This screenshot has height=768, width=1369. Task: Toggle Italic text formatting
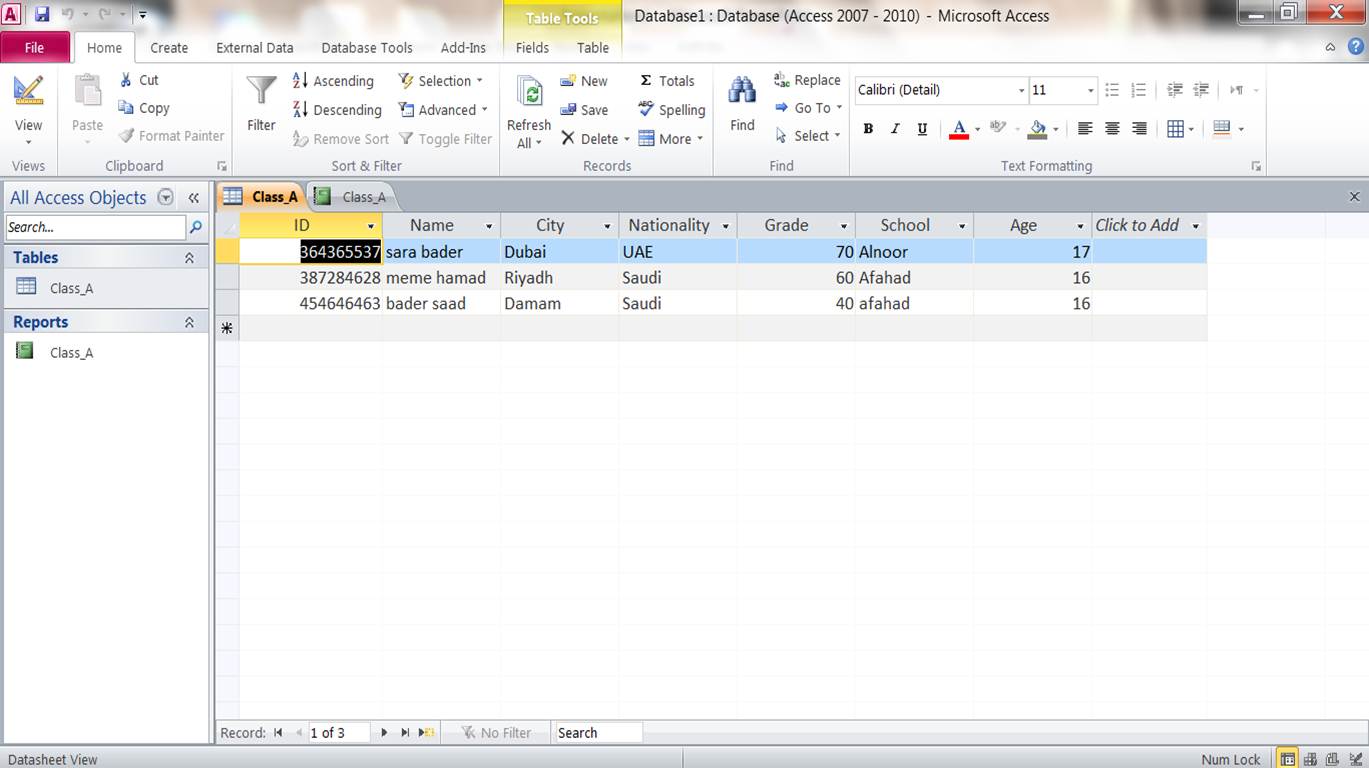coord(895,129)
